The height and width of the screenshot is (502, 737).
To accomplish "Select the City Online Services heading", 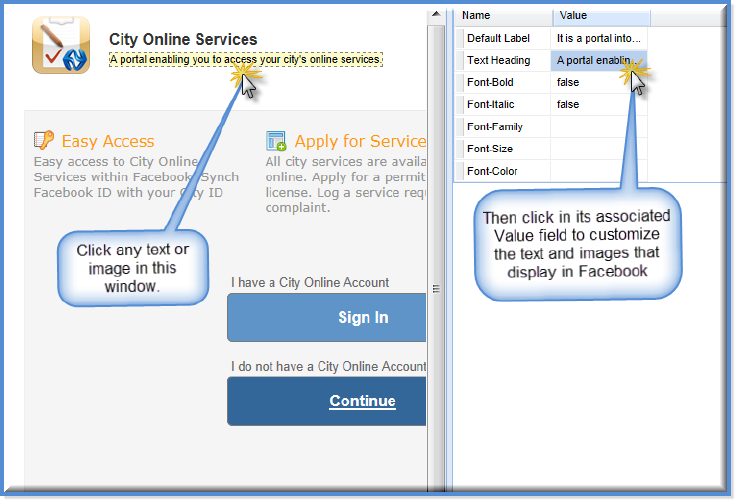I will click(183, 39).
